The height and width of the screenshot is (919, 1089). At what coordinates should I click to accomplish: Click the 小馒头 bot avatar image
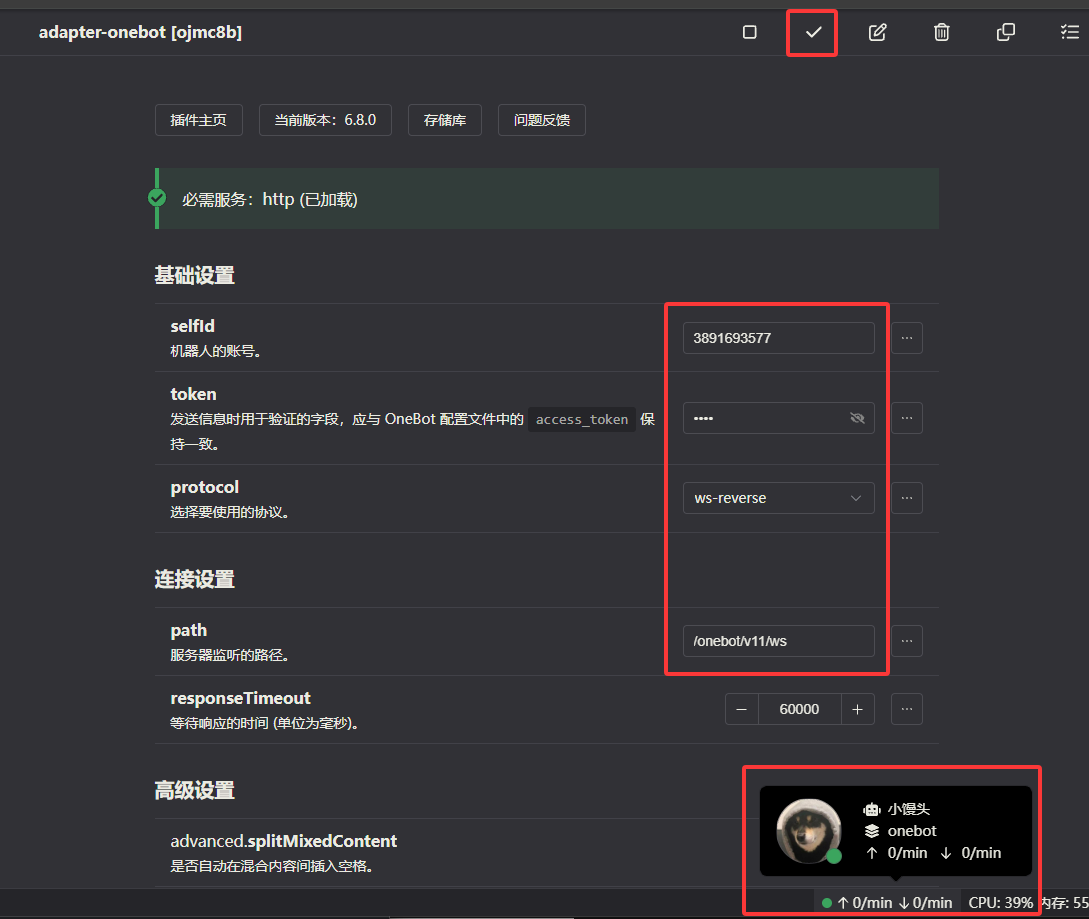click(x=808, y=830)
